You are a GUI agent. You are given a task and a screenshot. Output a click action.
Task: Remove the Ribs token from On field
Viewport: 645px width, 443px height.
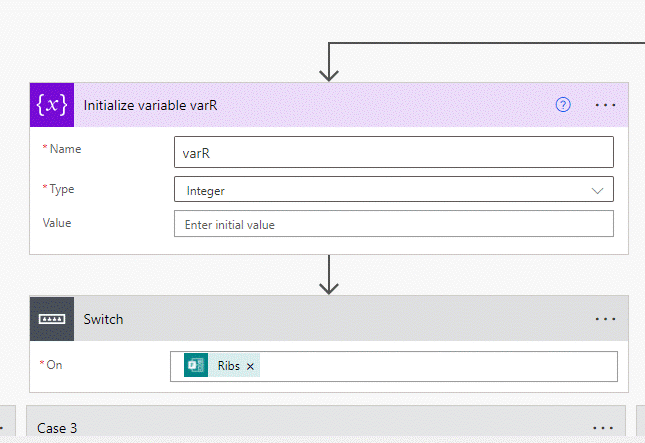click(x=250, y=367)
